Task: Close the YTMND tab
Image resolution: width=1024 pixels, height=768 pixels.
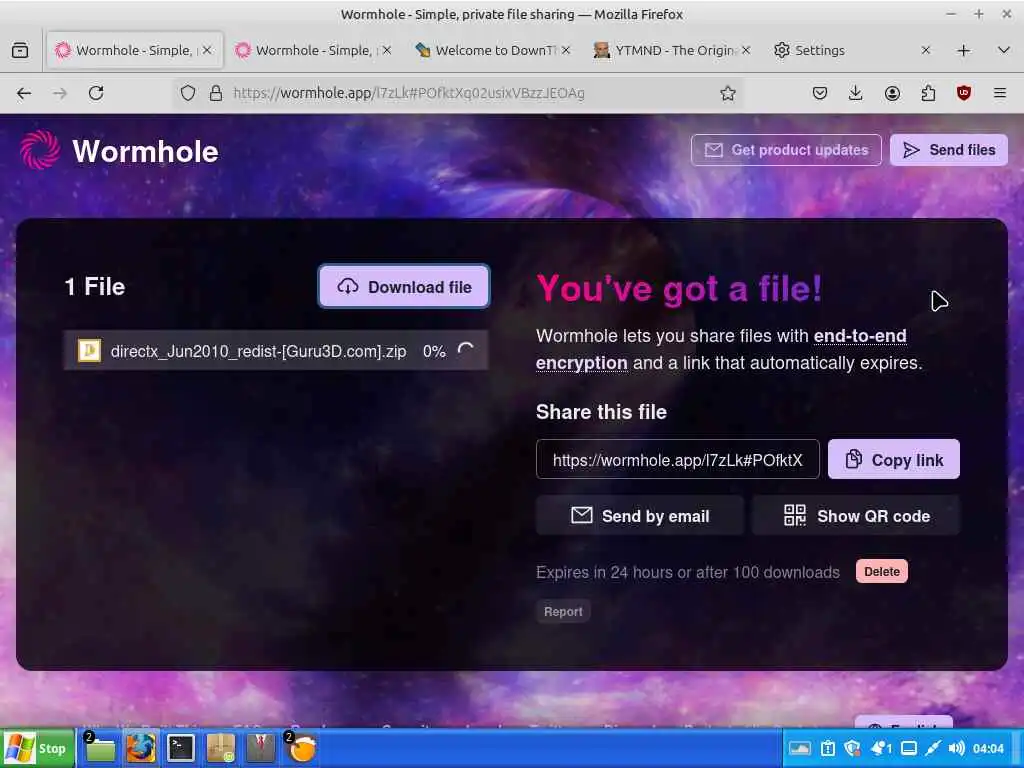Action: click(746, 50)
